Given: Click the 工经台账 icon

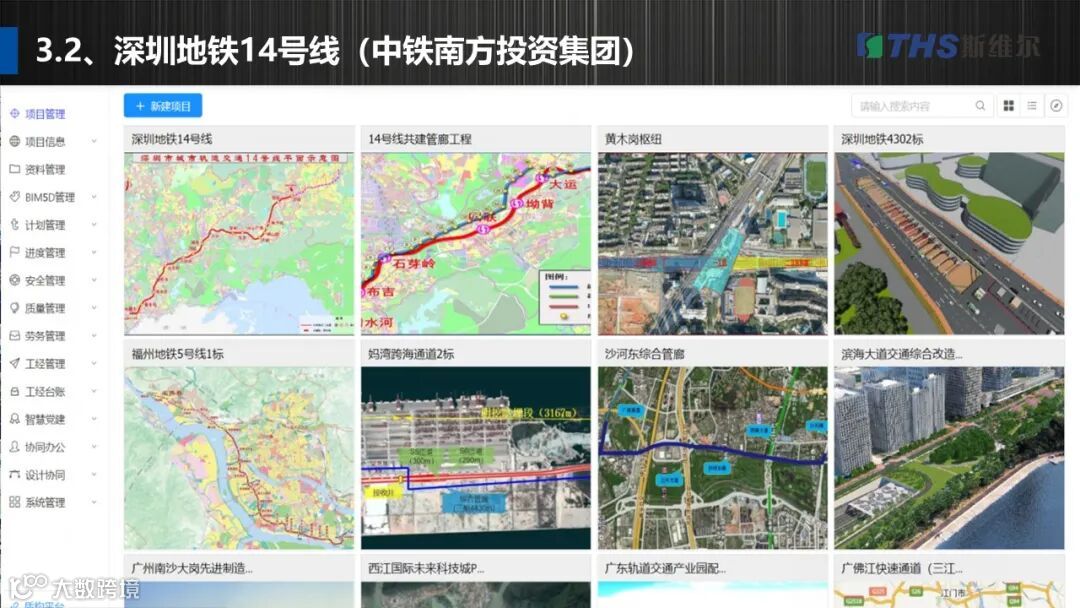Looking at the screenshot, I should click(x=14, y=391).
